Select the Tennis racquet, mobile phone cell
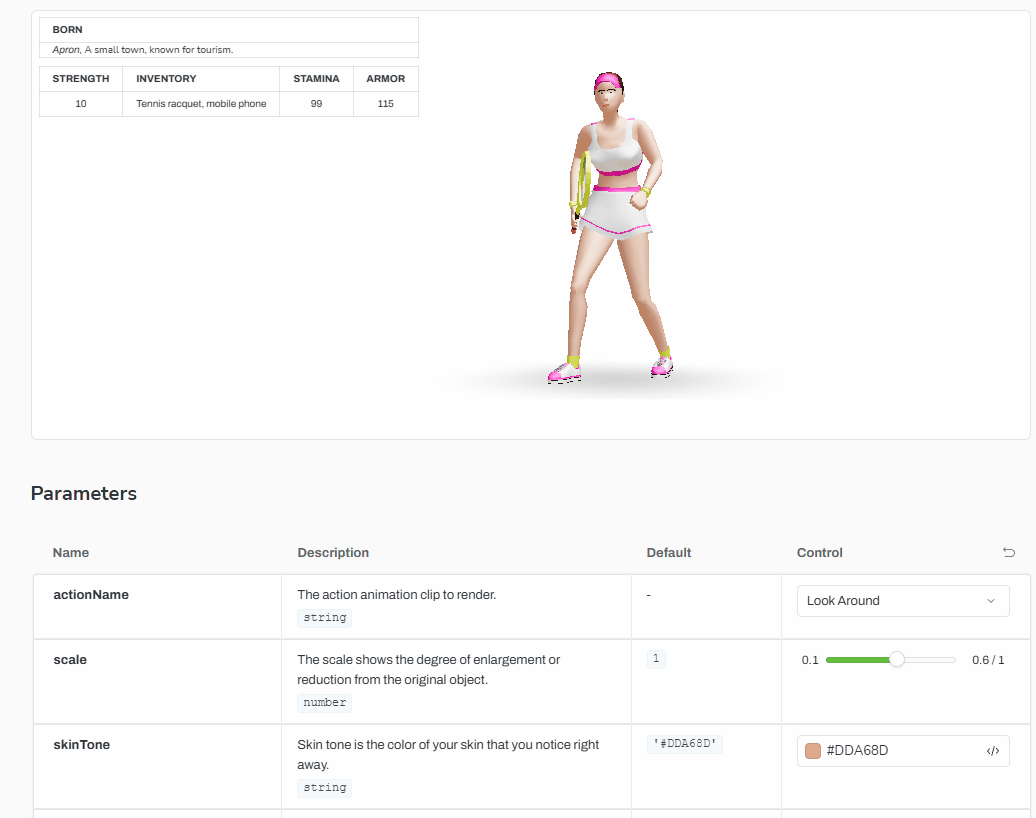 pyautogui.click(x=201, y=104)
